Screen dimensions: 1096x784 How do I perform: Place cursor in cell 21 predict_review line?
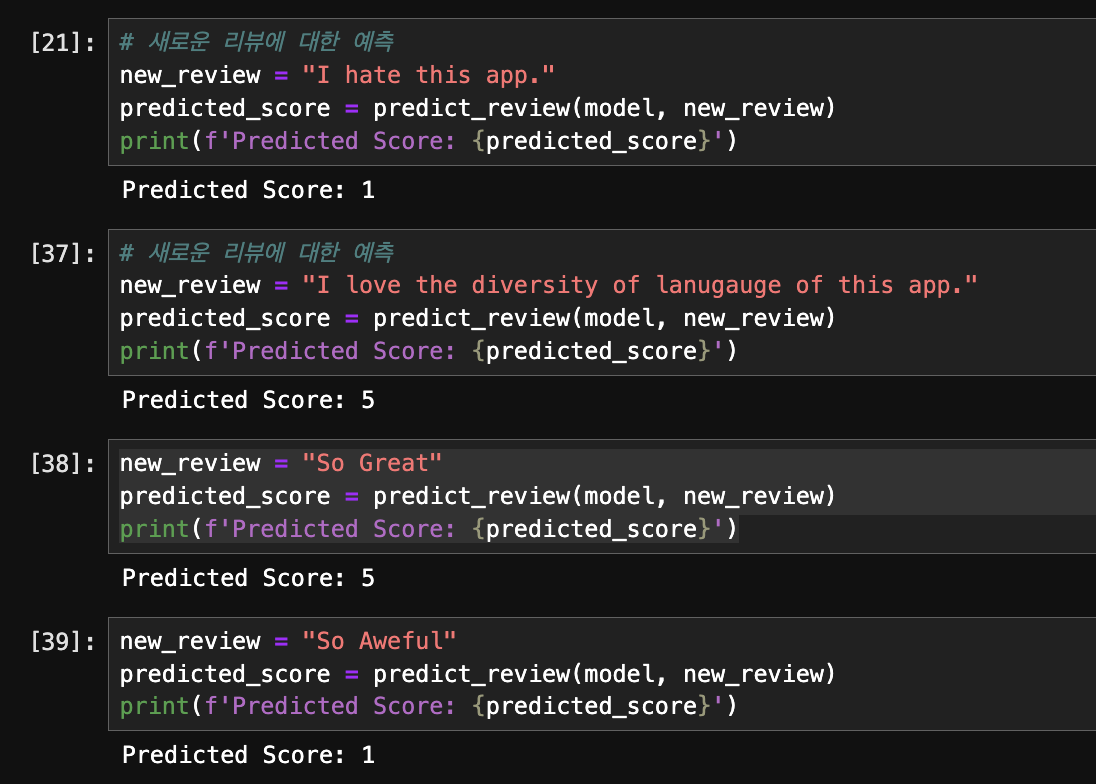(x=477, y=108)
